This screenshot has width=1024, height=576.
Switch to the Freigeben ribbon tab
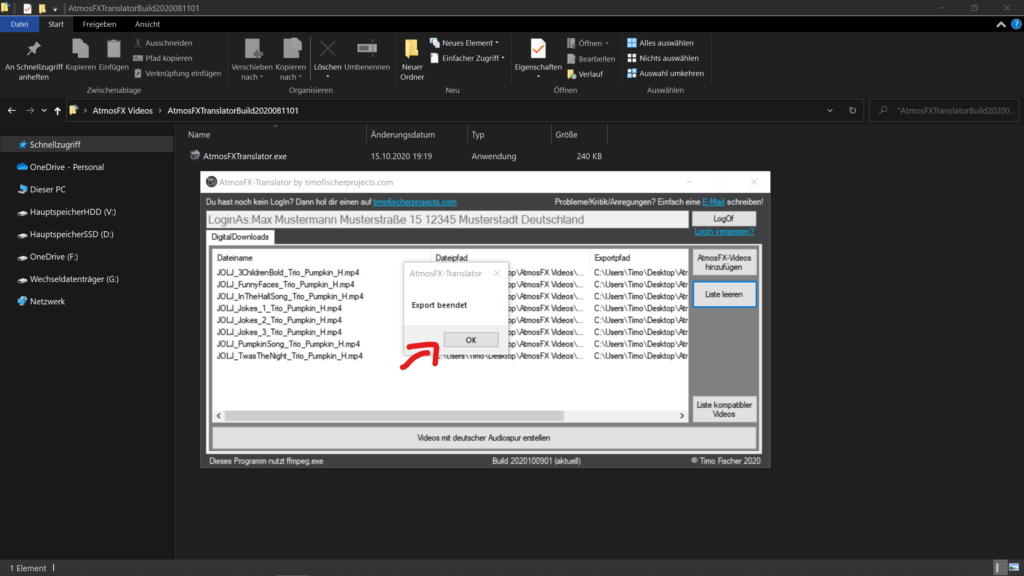click(99, 24)
